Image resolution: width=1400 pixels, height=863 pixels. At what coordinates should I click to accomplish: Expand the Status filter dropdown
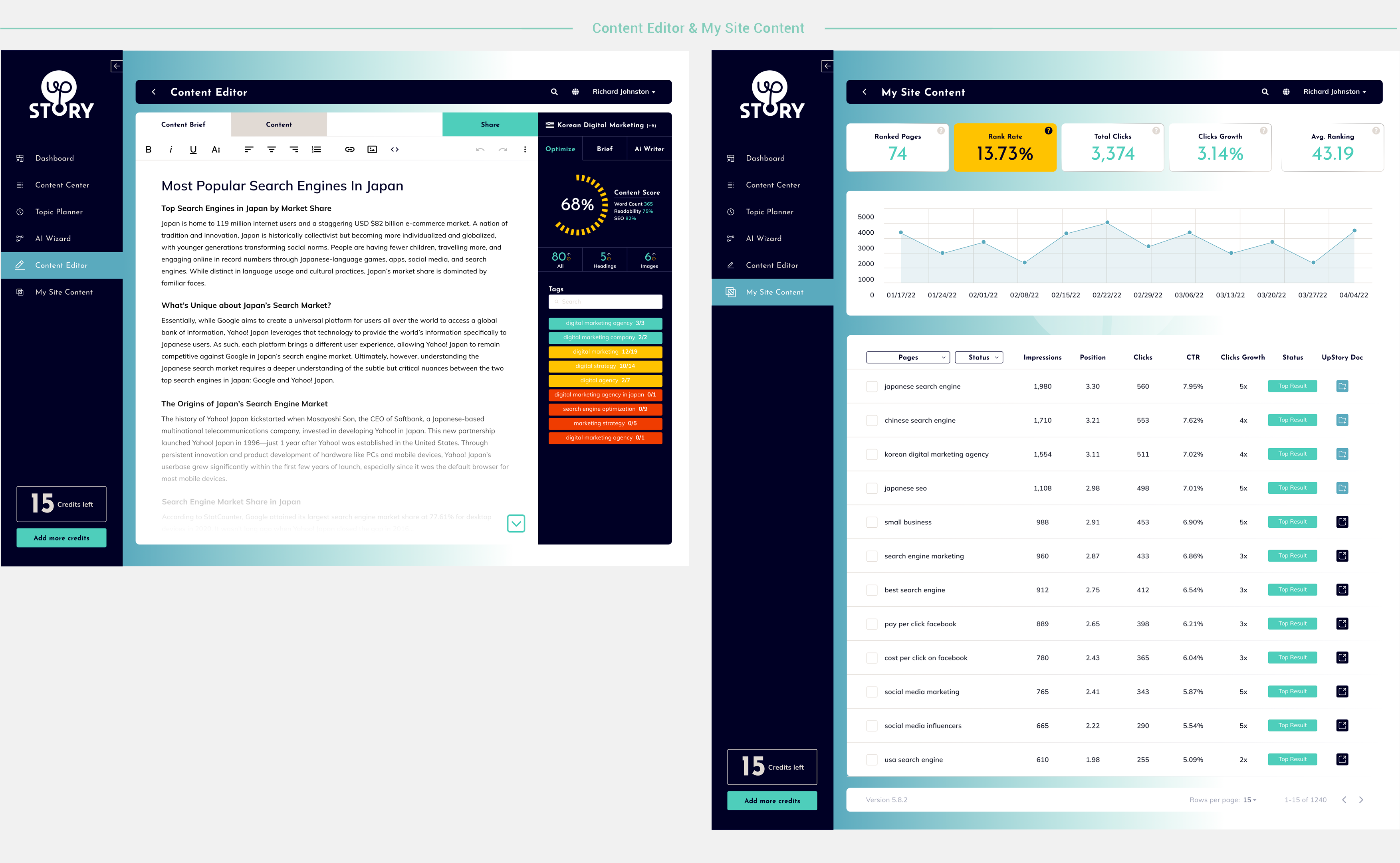click(979, 357)
